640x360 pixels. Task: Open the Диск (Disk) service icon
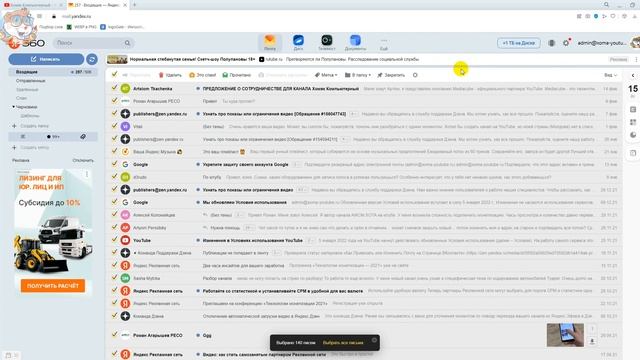(x=298, y=42)
